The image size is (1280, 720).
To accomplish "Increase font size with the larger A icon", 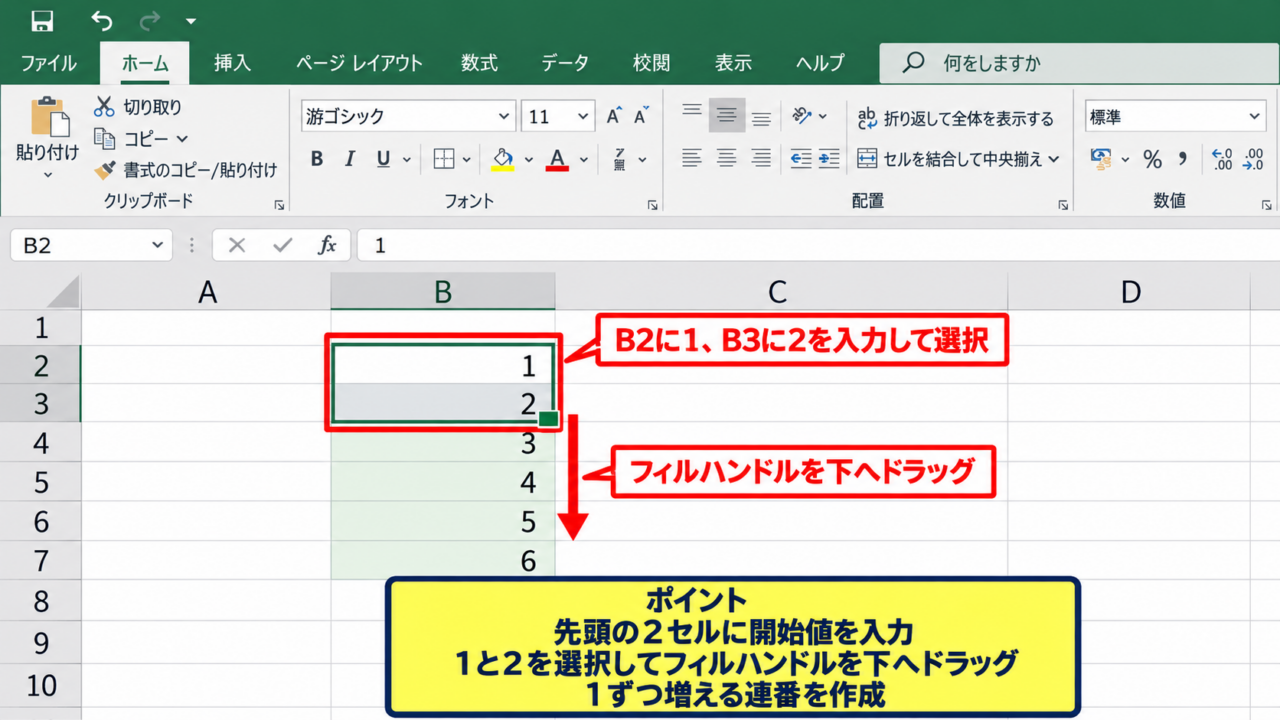I will (x=614, y=116).
